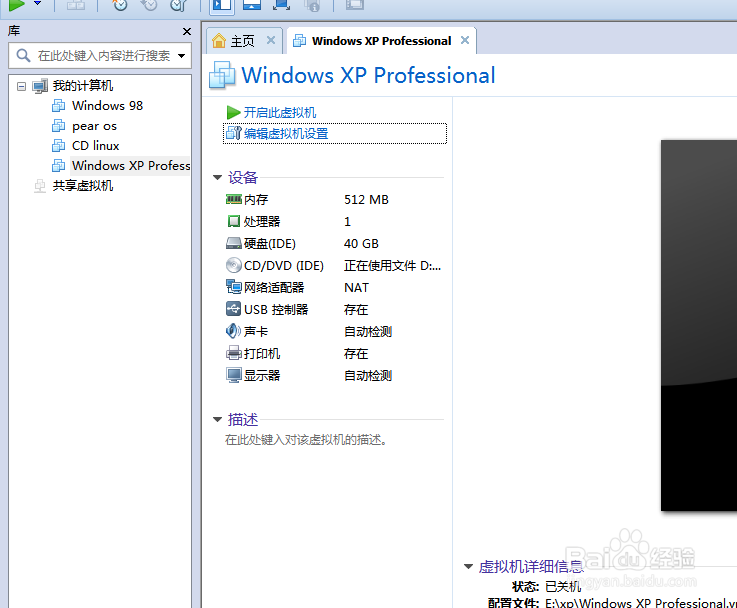Collapse the 我的计算机 tree node
Image resolution: width=737 pixels, height=608 pixels.
(21, 86)
